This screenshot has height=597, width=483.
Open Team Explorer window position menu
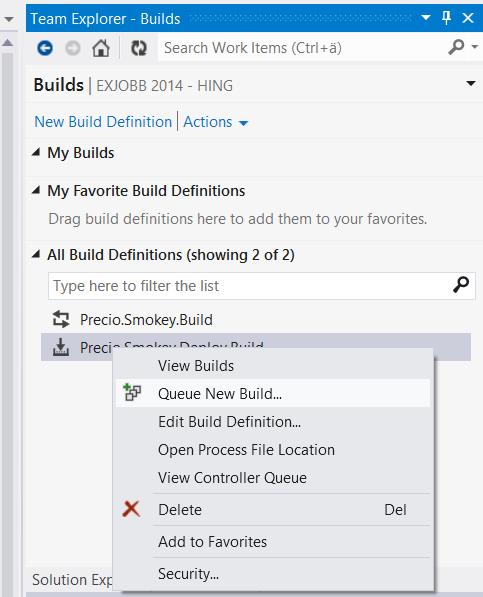click(x=426, y=18)
